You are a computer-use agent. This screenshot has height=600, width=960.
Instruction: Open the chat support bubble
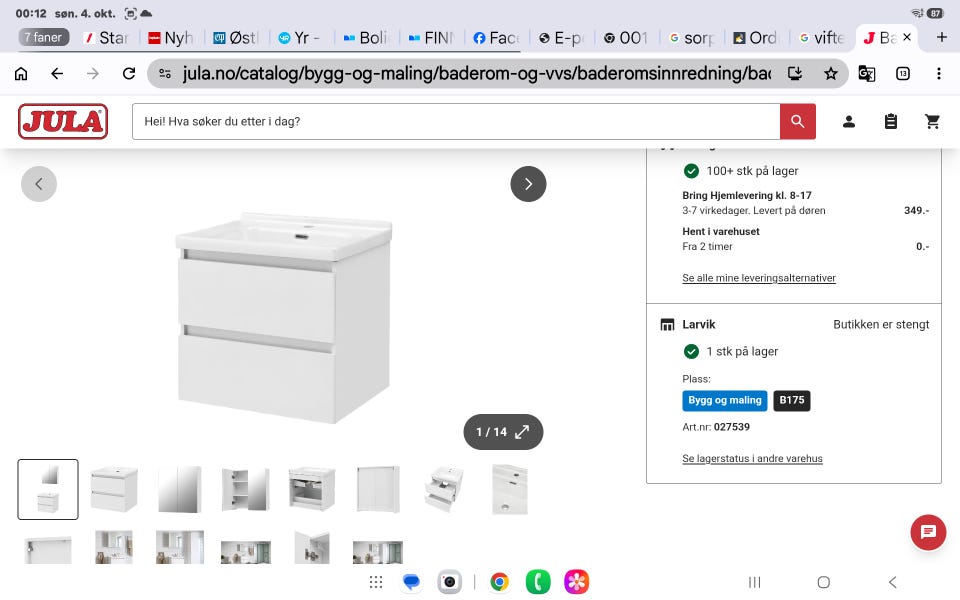pyautogui.click(x=928, y=531)
